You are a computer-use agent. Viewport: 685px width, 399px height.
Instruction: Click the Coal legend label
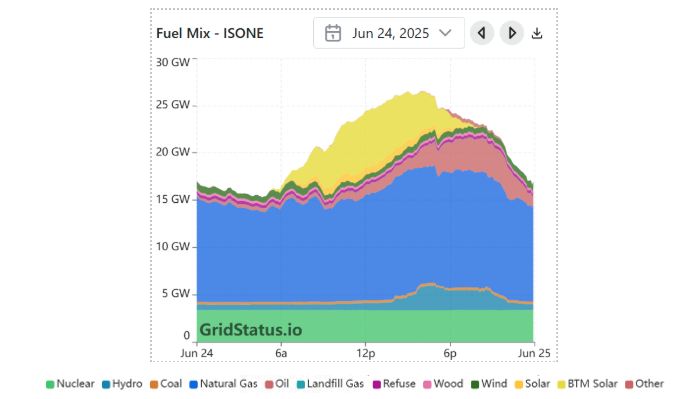171,384
